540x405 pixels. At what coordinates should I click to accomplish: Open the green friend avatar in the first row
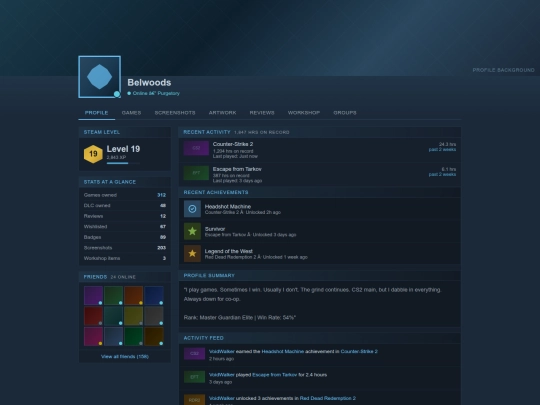pos(113,295)
